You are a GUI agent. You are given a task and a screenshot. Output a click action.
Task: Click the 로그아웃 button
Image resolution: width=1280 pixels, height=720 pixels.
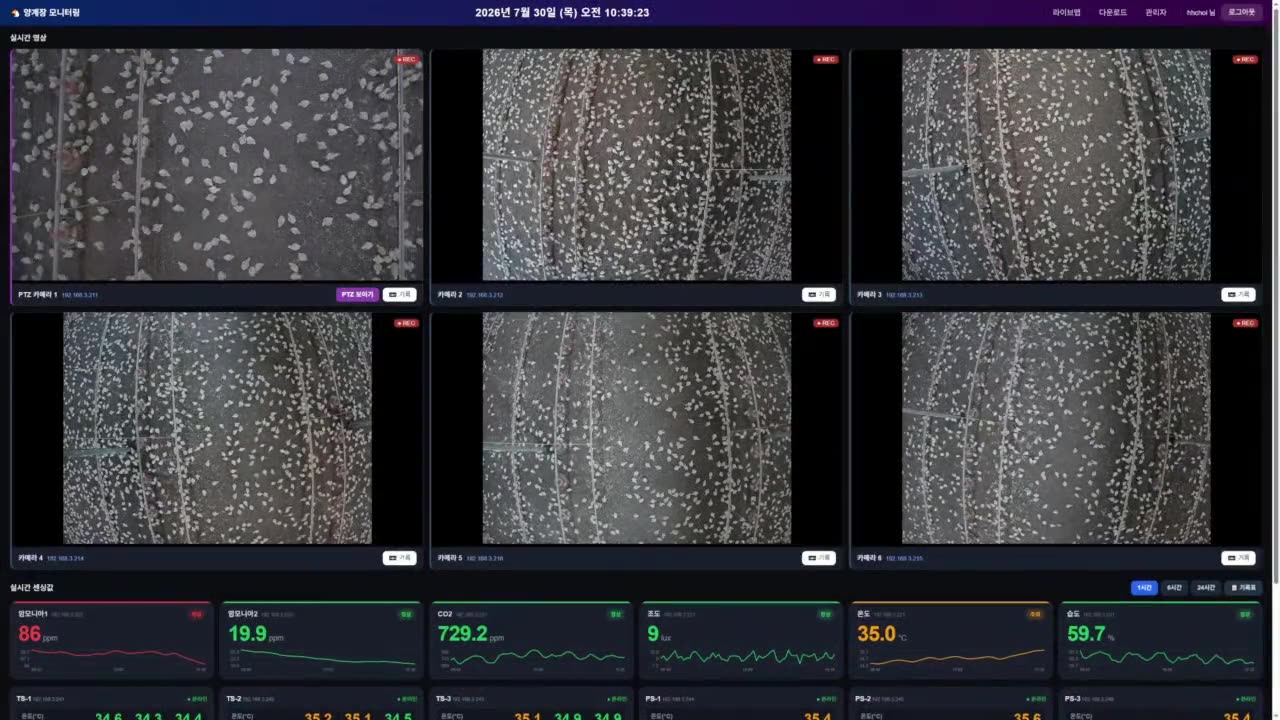[x=1242, y=12]
